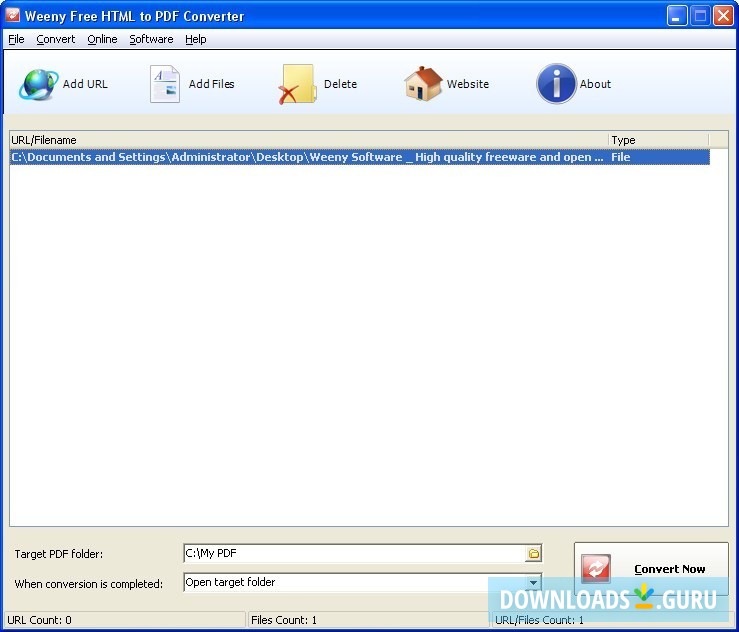Open the Website house icon
This screenshot has height=632, width=739.
[x=423, y=83]
